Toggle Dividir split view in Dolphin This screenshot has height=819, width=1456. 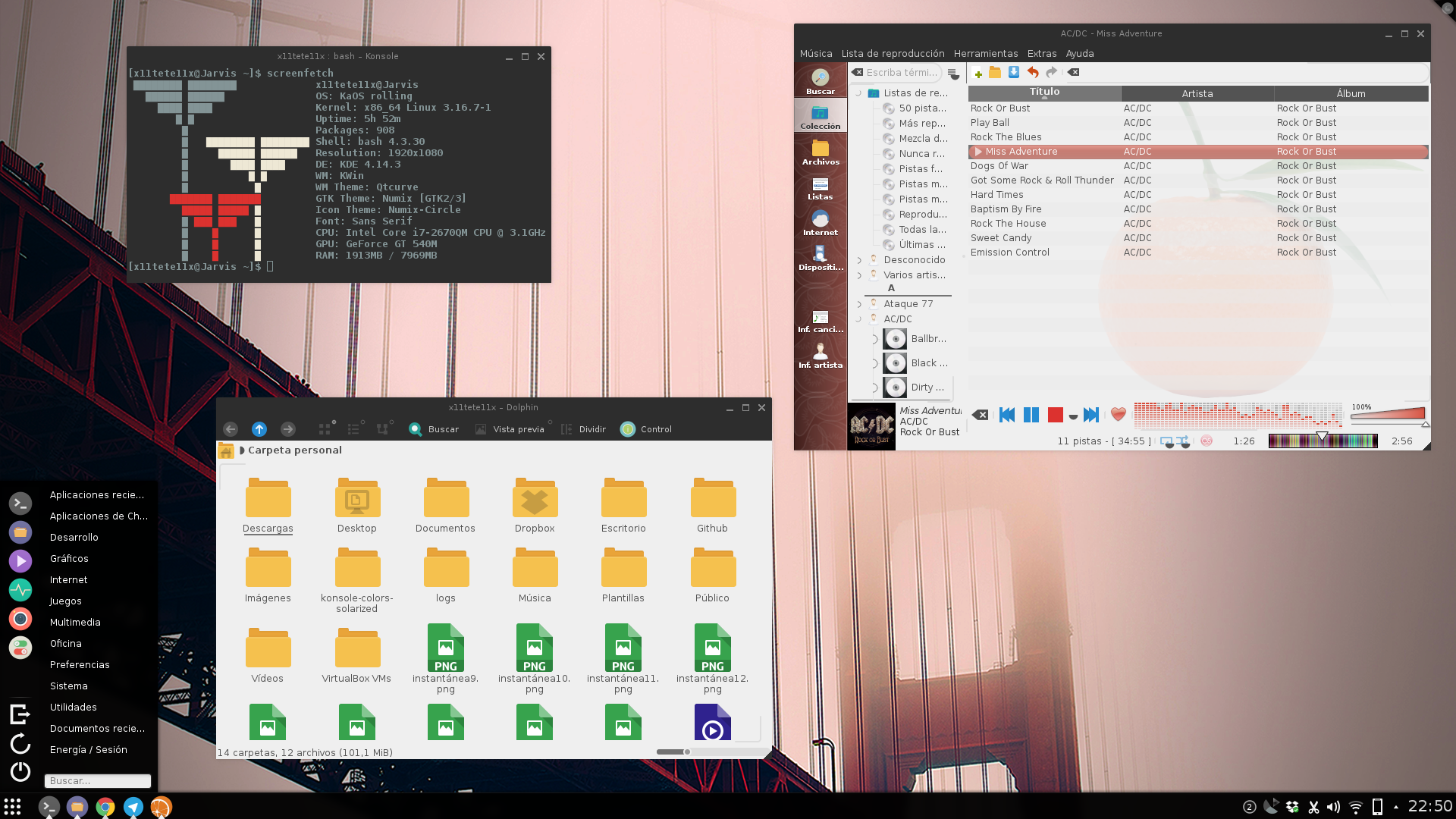click(583, 429)
